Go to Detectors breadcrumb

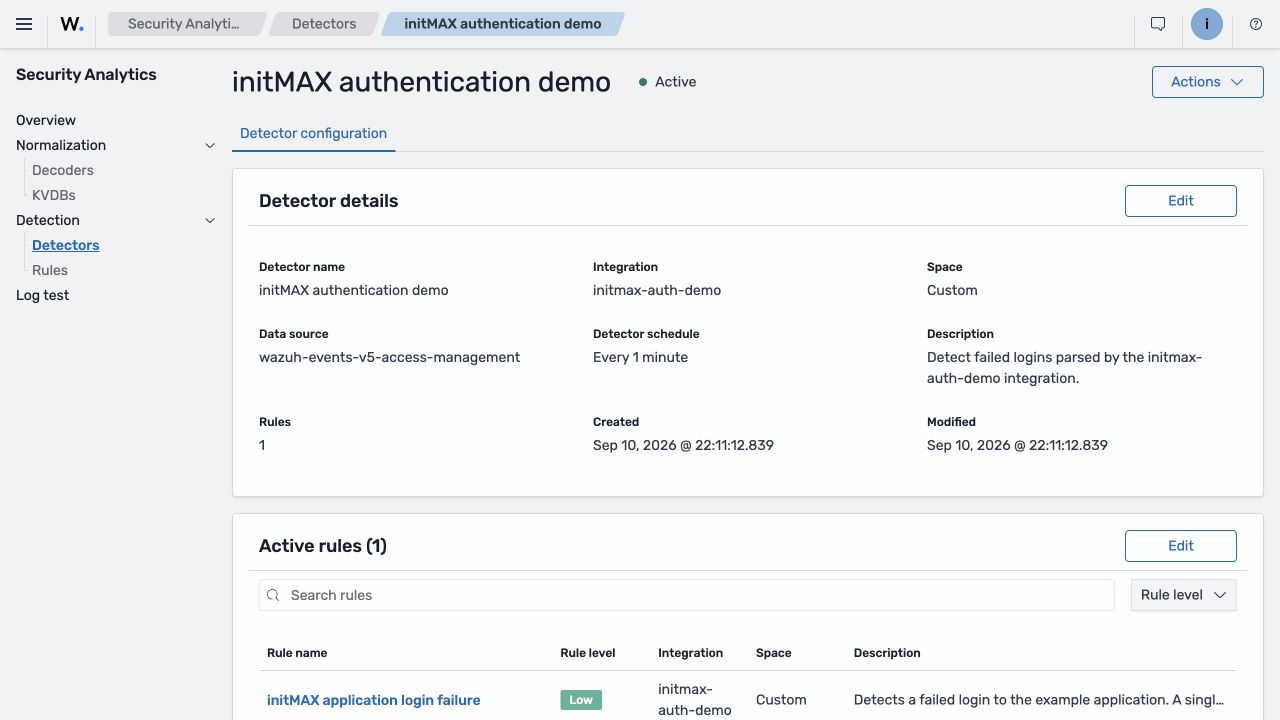coord(324,24)
